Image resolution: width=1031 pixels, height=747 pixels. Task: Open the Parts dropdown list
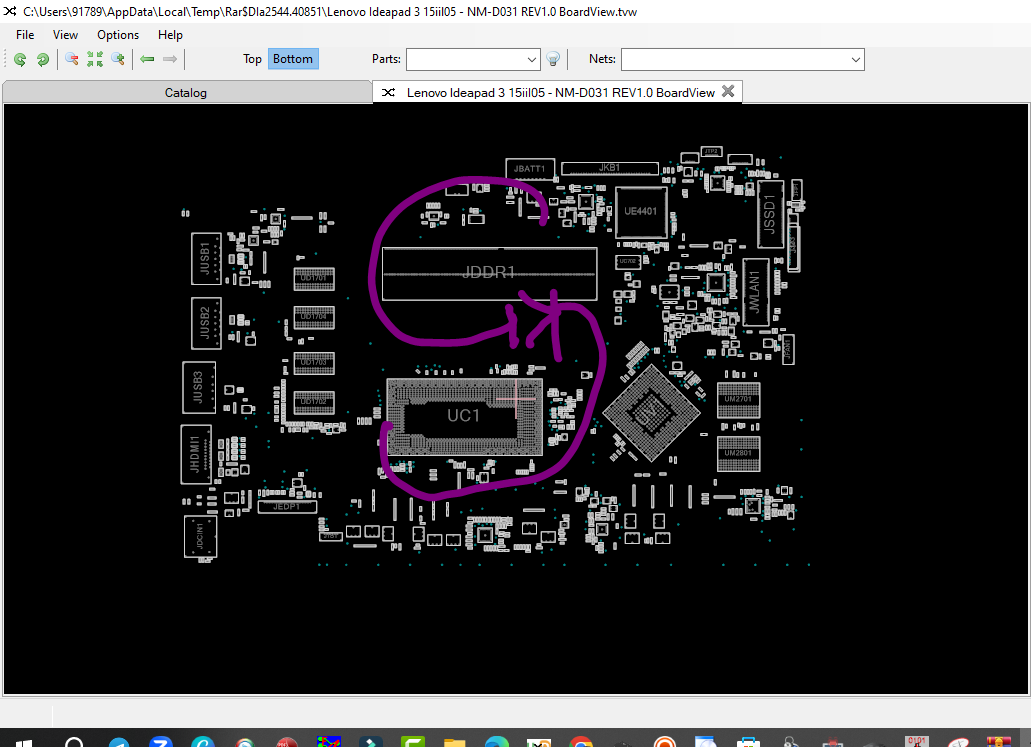(531, 59)
